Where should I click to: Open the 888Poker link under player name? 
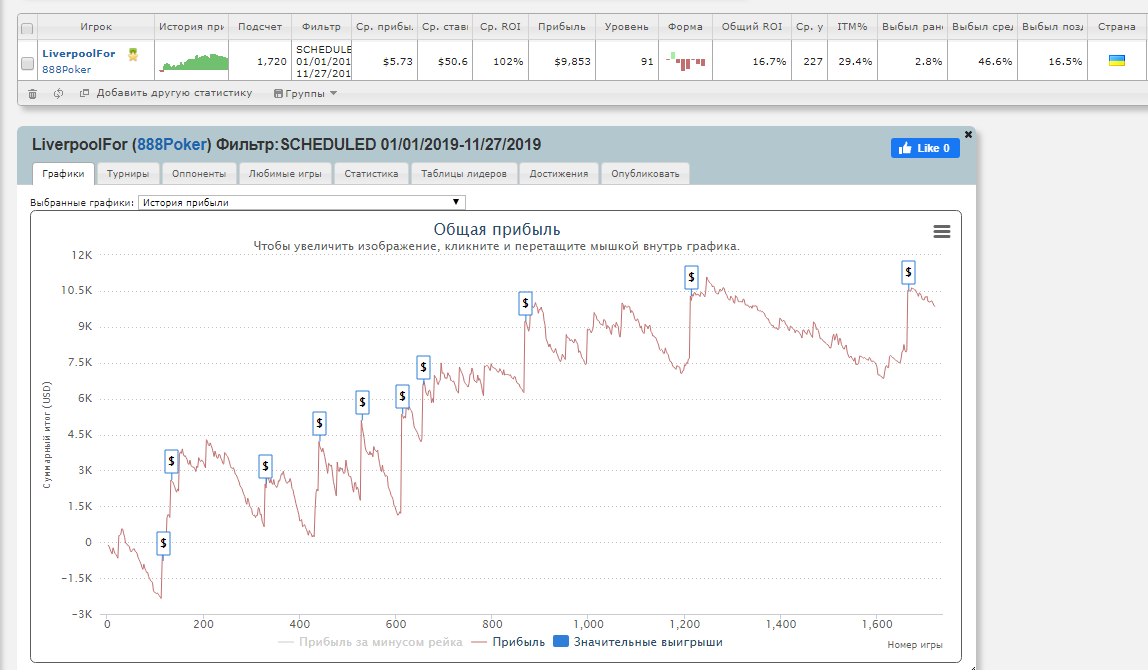click(67, 70)
